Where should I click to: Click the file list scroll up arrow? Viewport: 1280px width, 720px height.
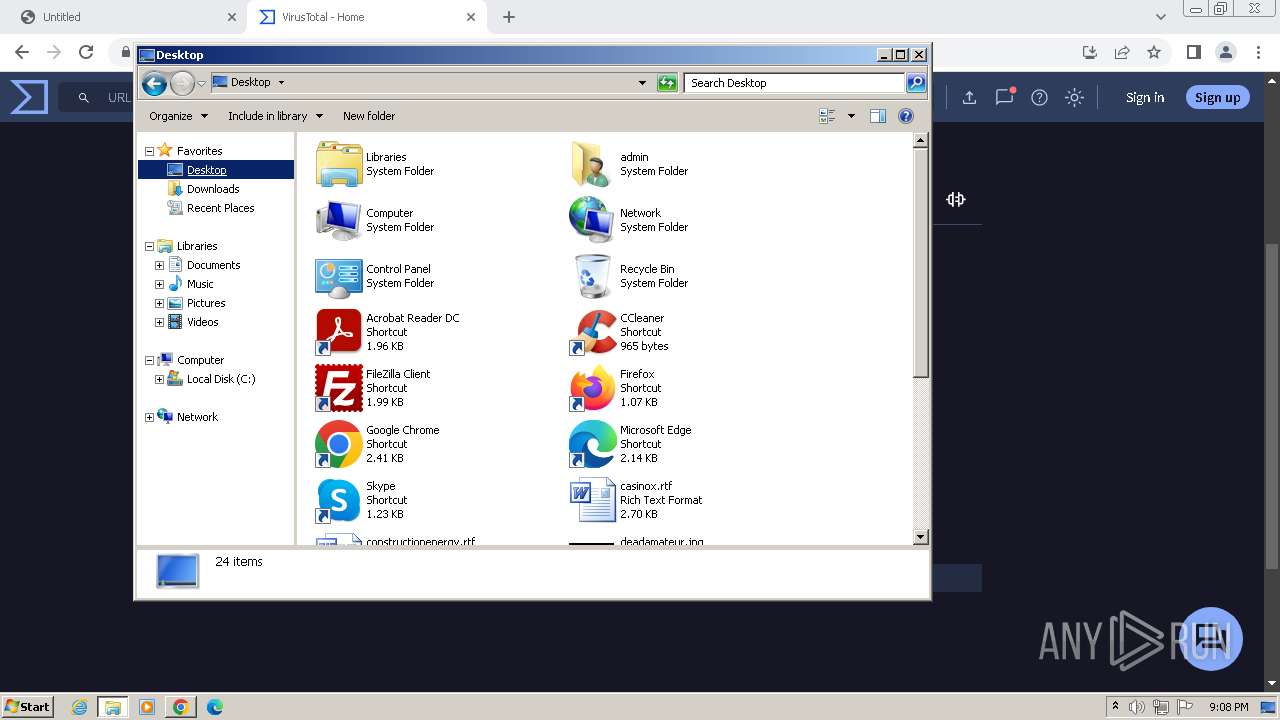921,141
